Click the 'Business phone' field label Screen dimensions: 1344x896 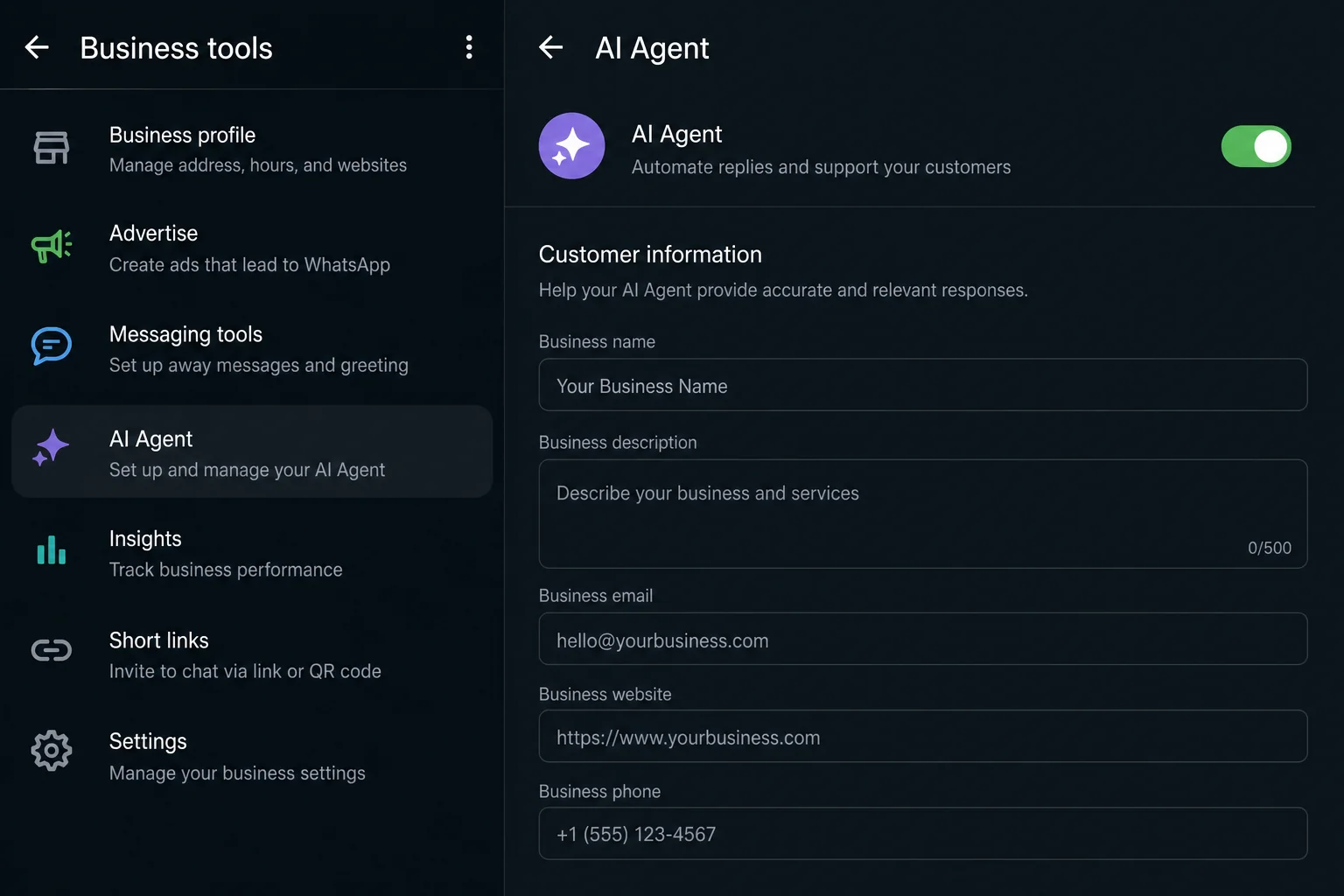(x=599, y=792)
